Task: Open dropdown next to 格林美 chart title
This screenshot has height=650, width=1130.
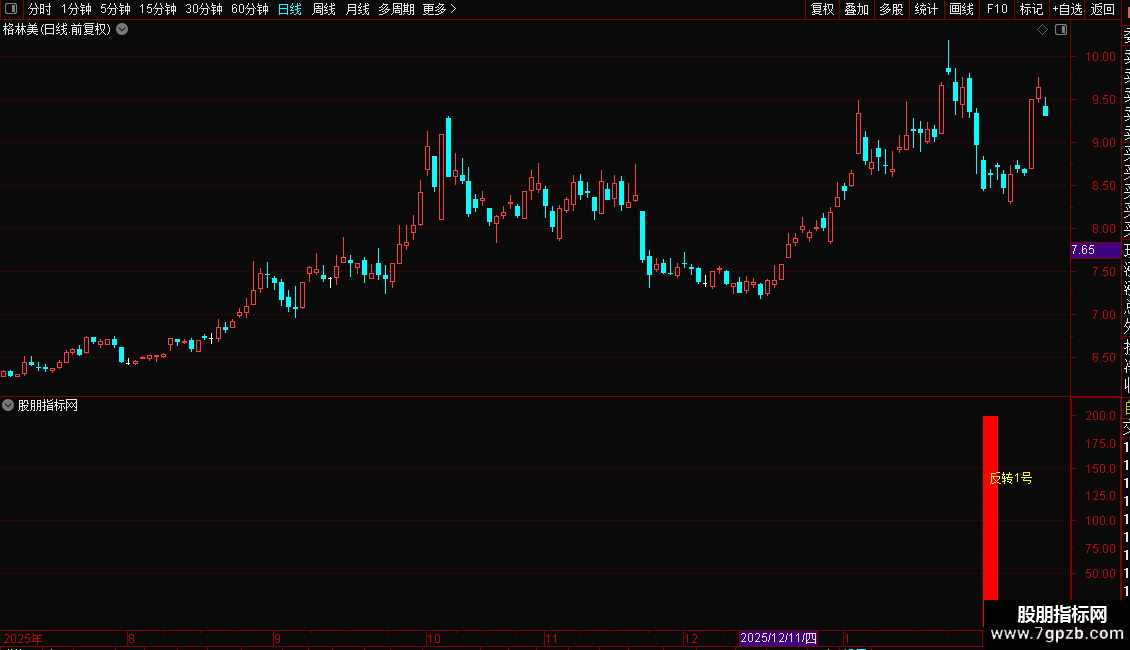Action: 123,30
